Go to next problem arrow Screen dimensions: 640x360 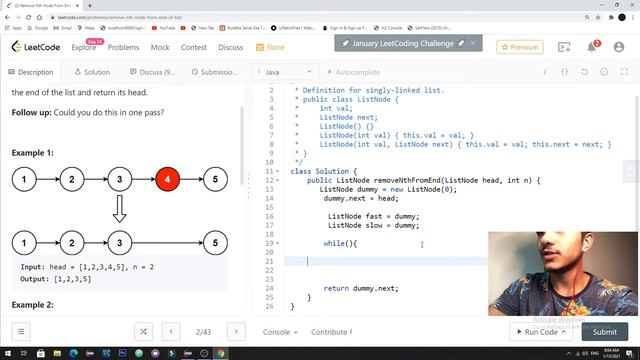click(236, 331)
